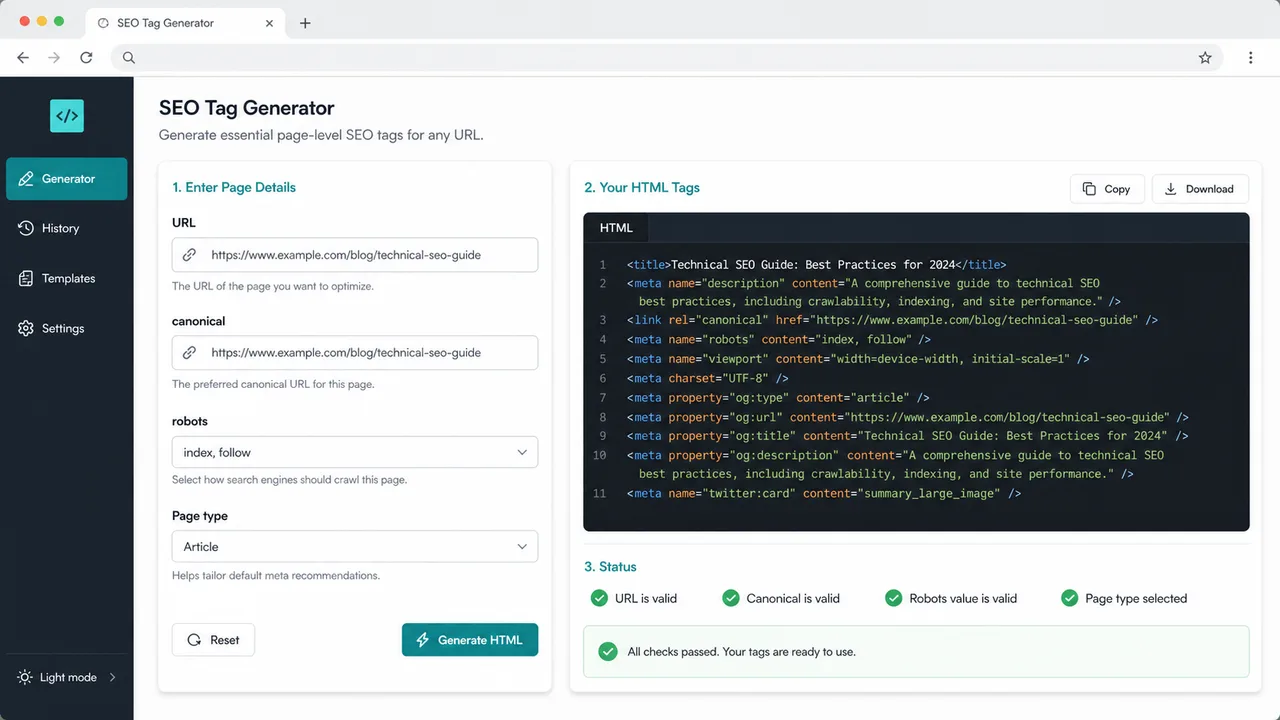Click the Generate HTML button
The width and height of the screenshot is (1280, 720).
[x=470, y=640]
